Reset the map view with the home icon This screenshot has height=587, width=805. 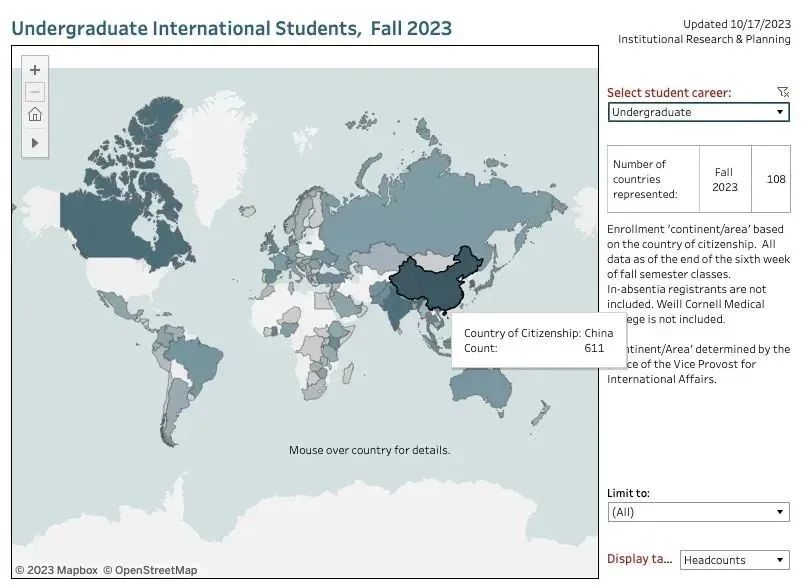(34, 114)
